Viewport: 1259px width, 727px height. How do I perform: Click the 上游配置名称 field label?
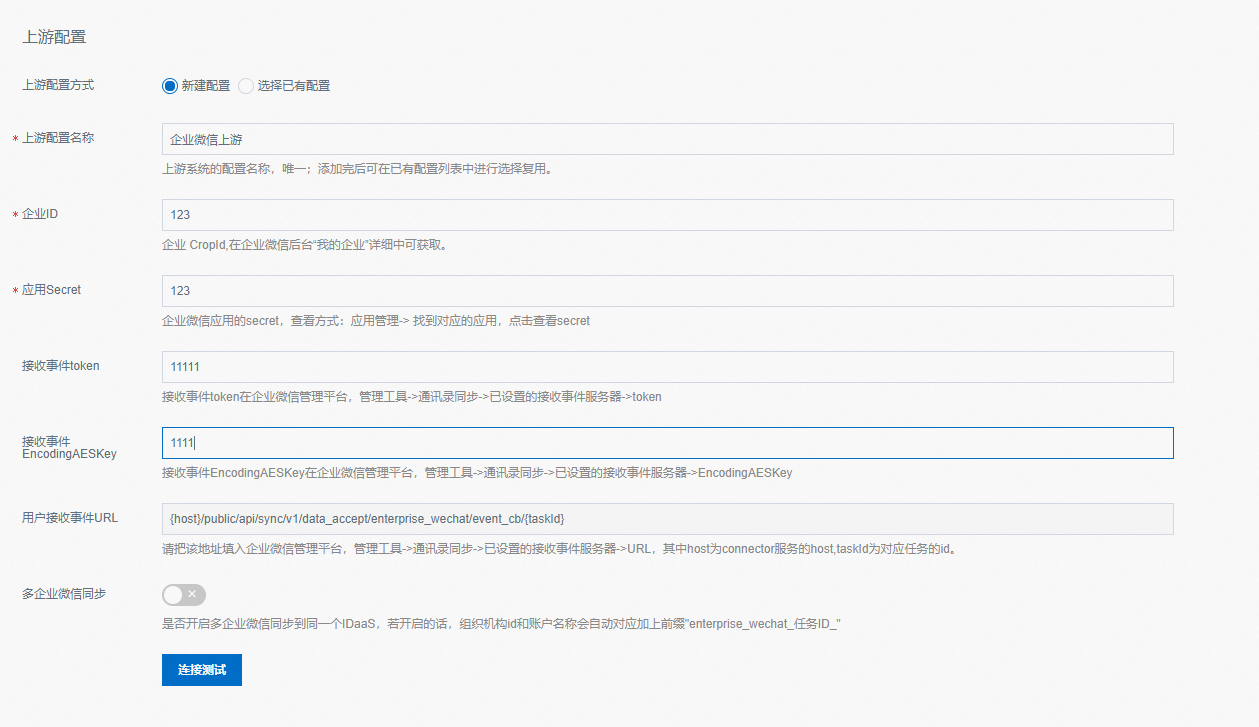click(x=58, y=138)
